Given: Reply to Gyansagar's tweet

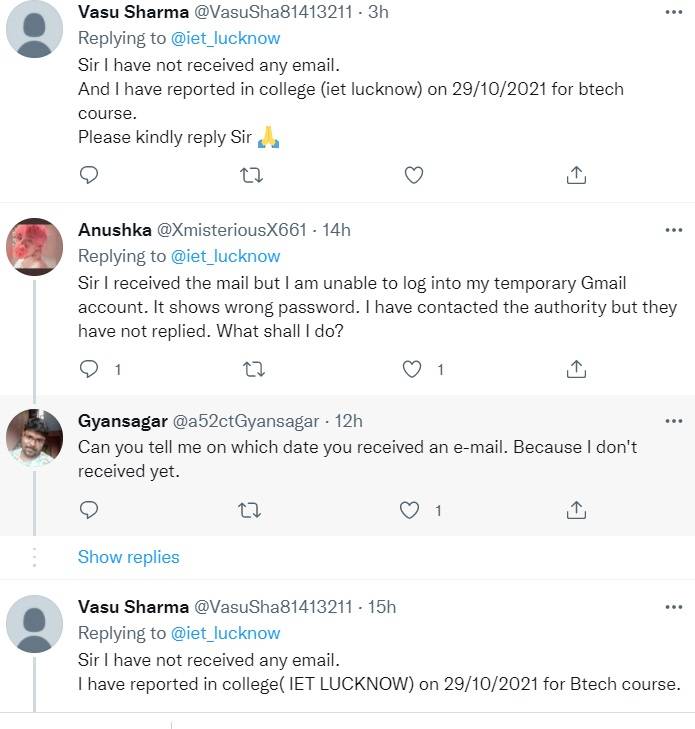Looking at the screenshot, I should [x=89, y=510].
